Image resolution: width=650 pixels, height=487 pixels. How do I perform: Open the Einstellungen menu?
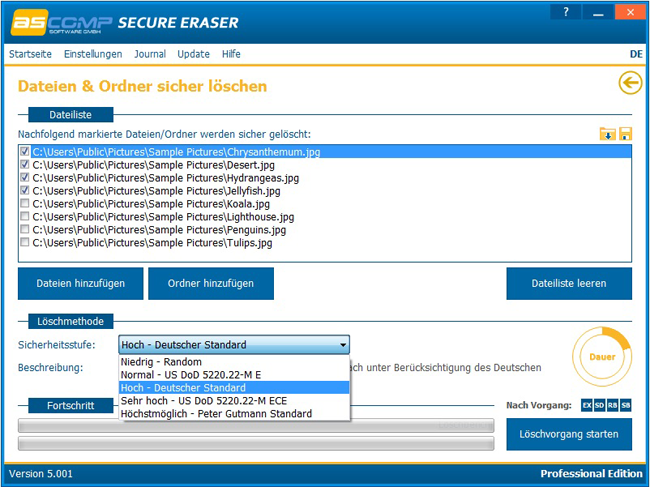click(93, 54)
